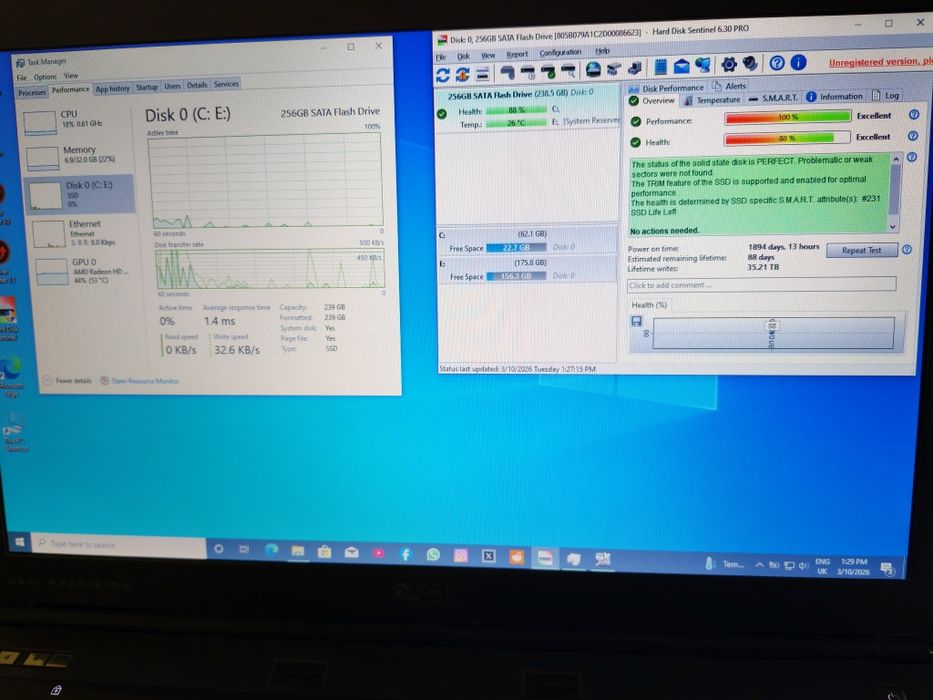Open Configuration menu in Hard Disk Sentinel
This screenshot has width=933, height=700.
tap(560, 52)
